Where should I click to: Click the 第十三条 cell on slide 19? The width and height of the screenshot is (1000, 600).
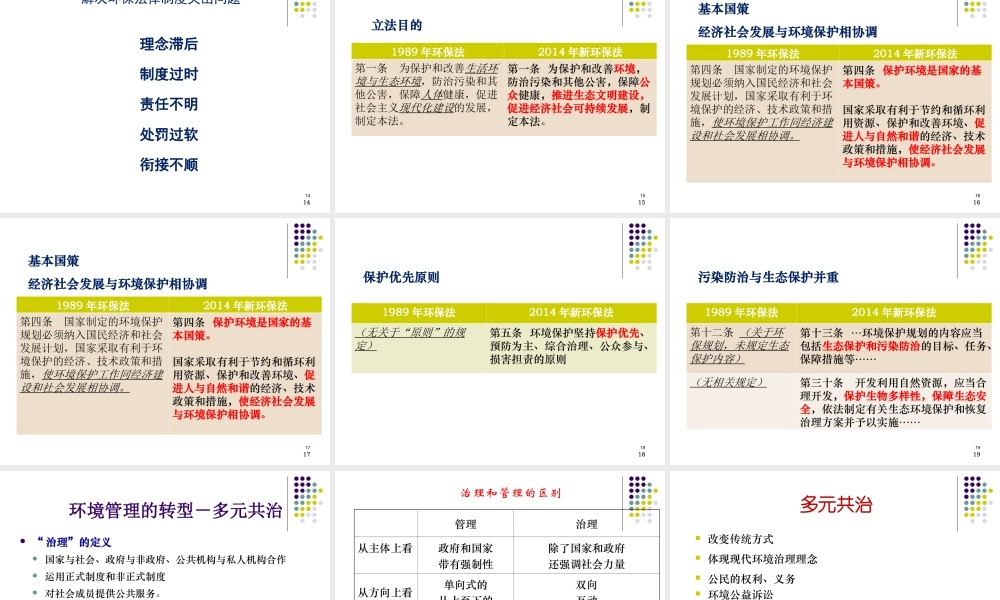click(x=895, y=346)
